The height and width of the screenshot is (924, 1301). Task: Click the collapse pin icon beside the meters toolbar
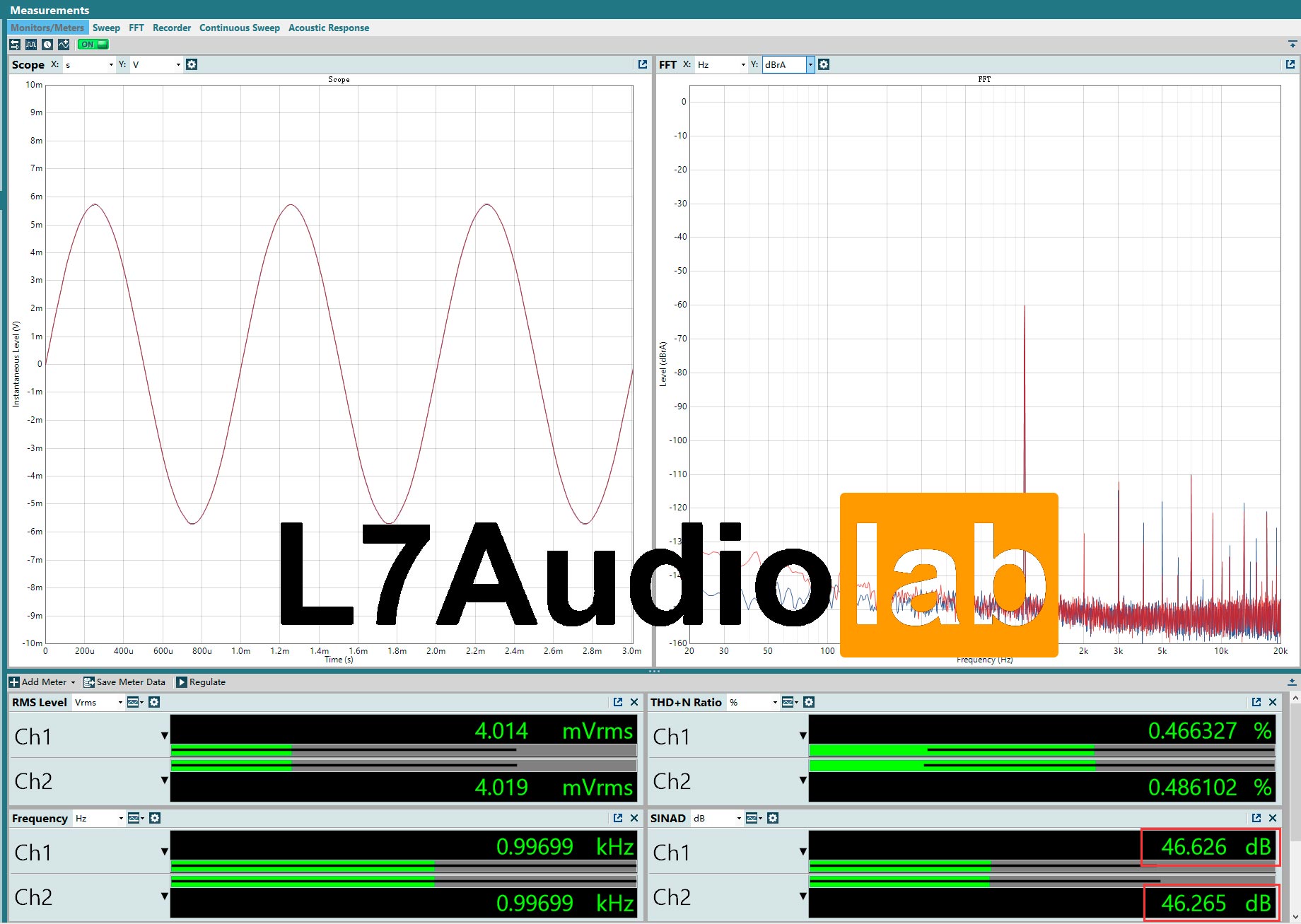1293,682
